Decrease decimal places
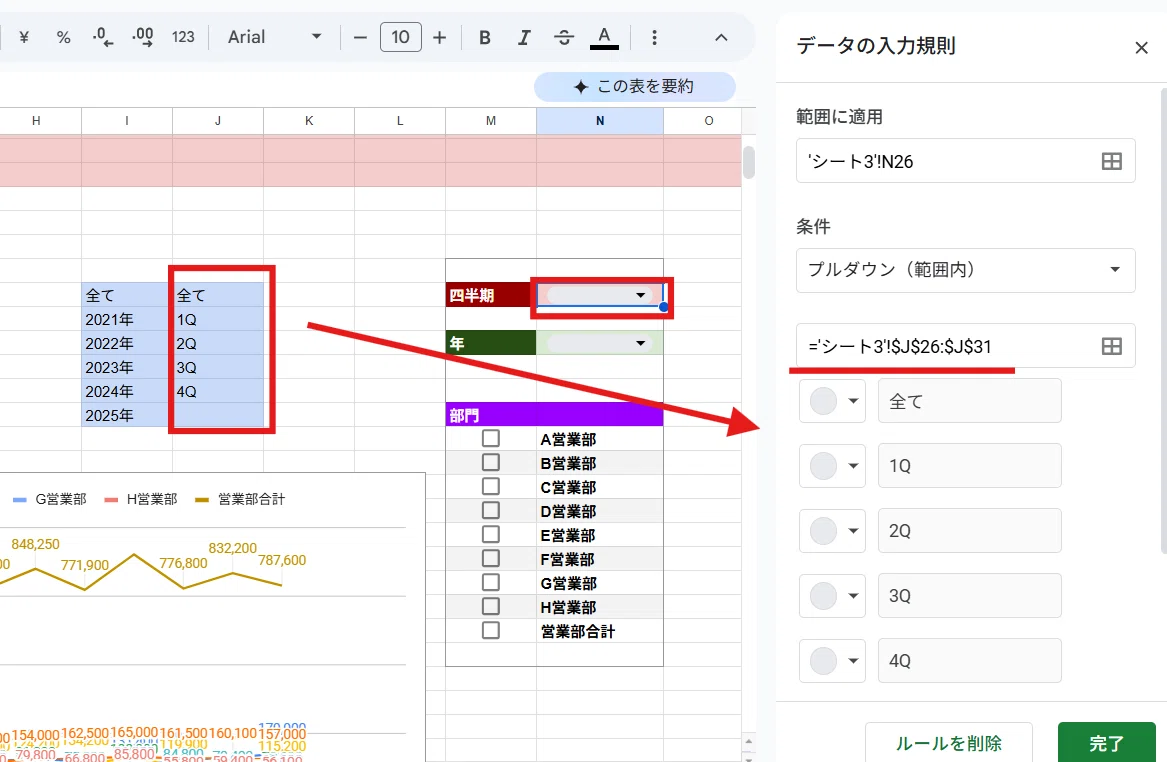The image size is (1167, 762). coord(103,37)
